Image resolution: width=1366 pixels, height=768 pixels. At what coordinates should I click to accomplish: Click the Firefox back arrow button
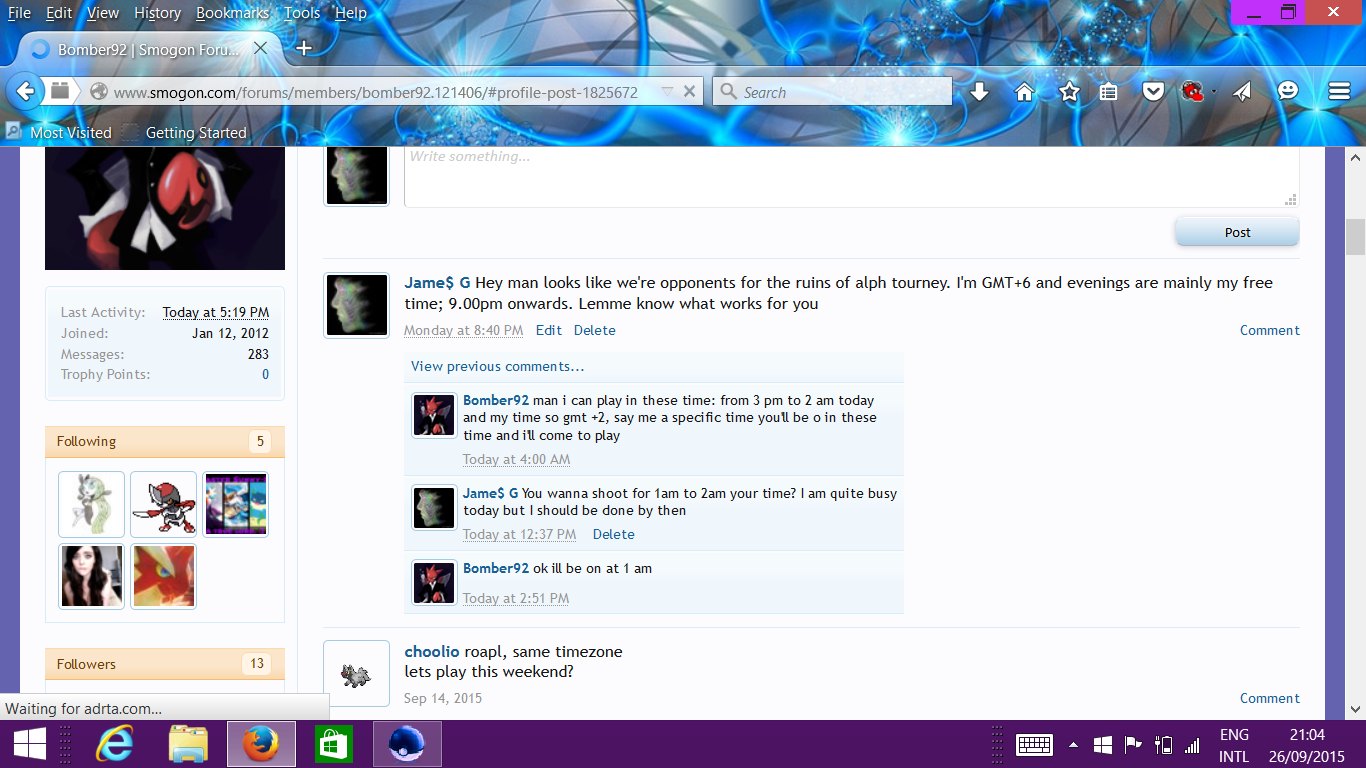pos(25,92)
